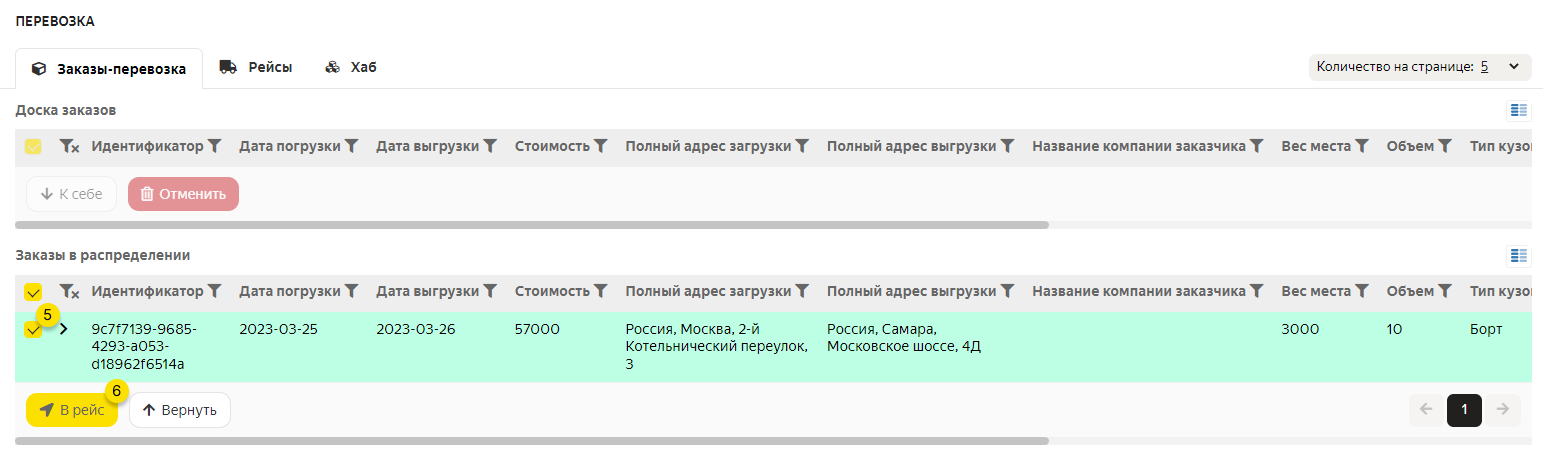Toggle select-all checkbox in Заказы в распределении

(x=33, y=292)
